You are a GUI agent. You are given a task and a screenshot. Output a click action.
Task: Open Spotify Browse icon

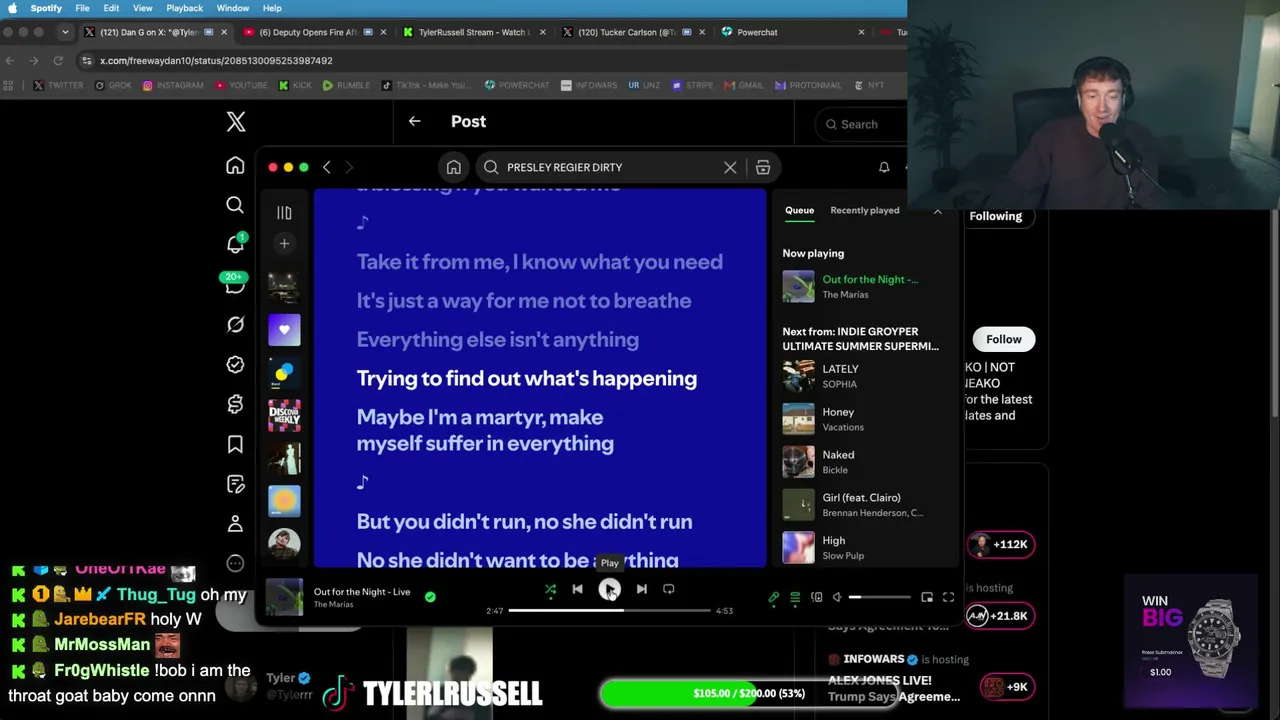[763, 167]
